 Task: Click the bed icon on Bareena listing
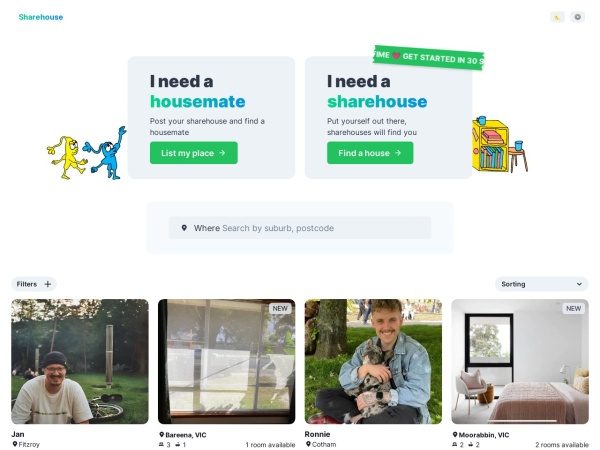tap(161, 444)
